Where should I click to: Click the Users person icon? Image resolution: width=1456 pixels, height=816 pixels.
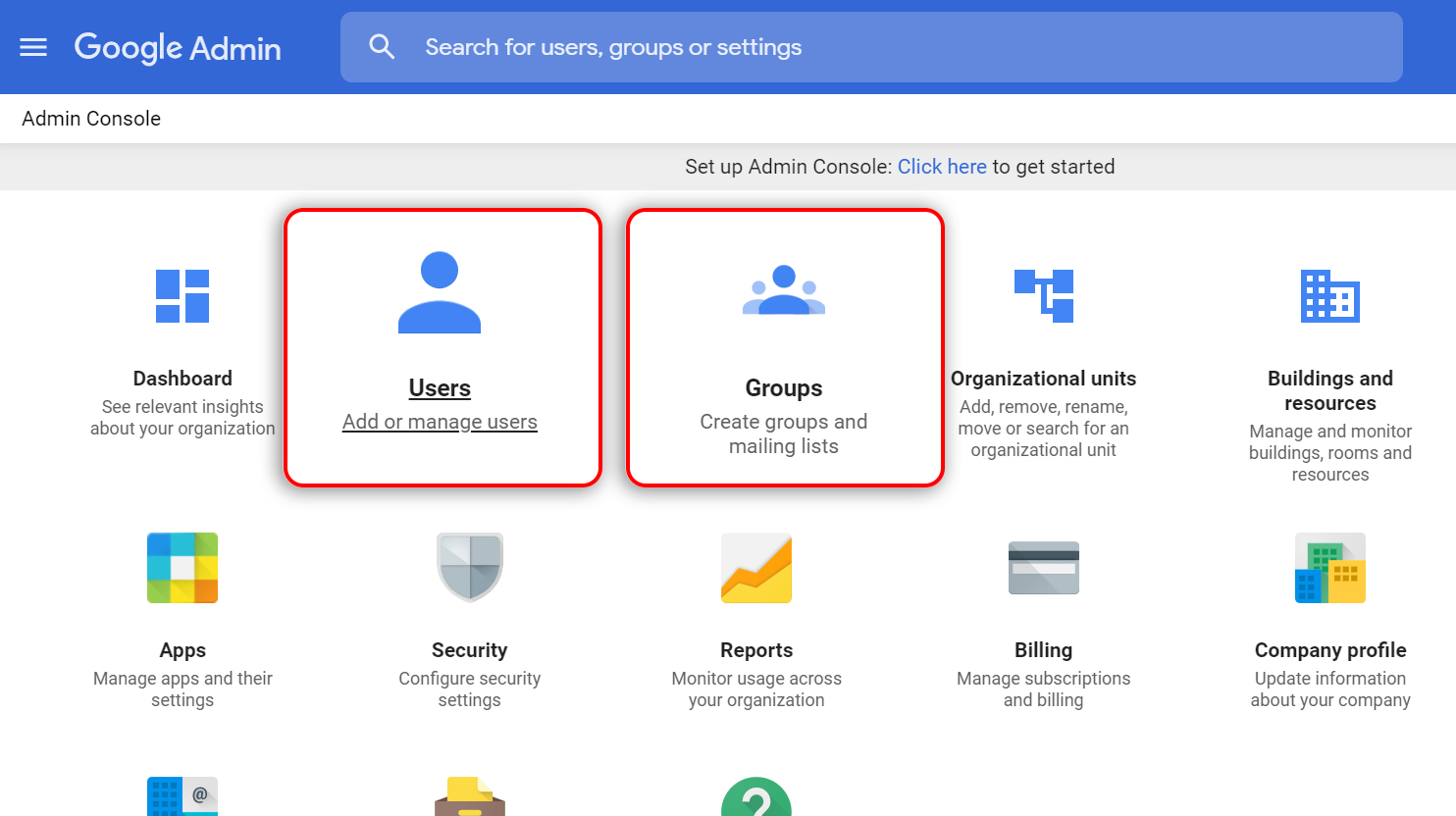pos(440,292)
